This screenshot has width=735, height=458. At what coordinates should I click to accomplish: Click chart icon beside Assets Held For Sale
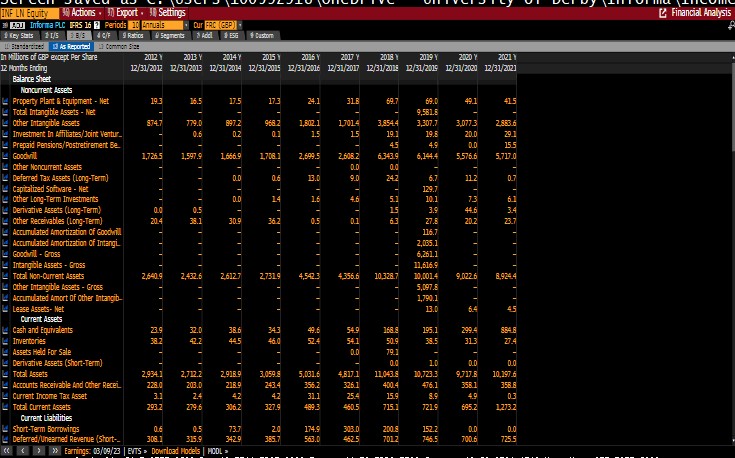click(5, 352)
